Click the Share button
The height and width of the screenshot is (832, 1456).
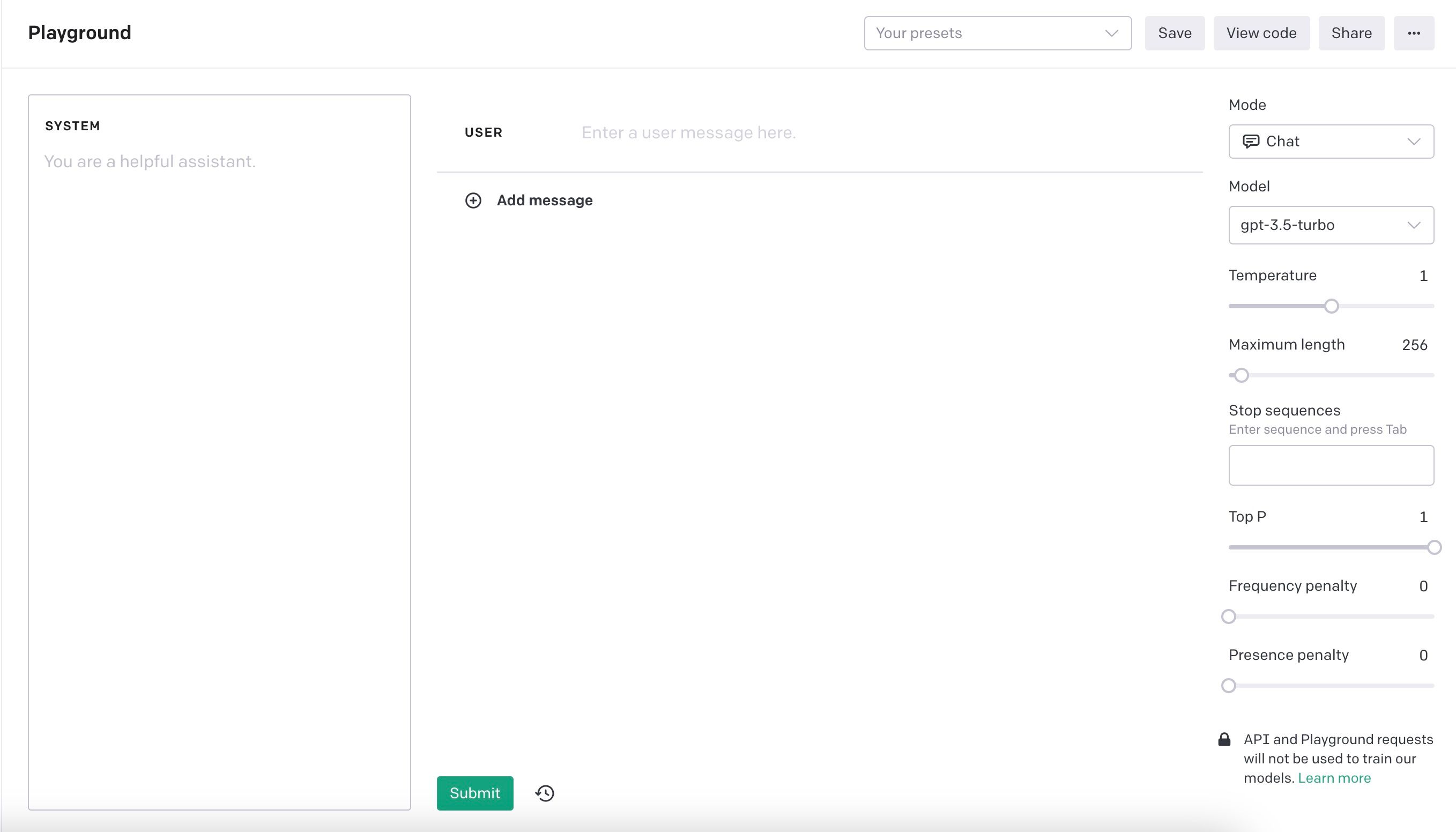(1351, 33)
